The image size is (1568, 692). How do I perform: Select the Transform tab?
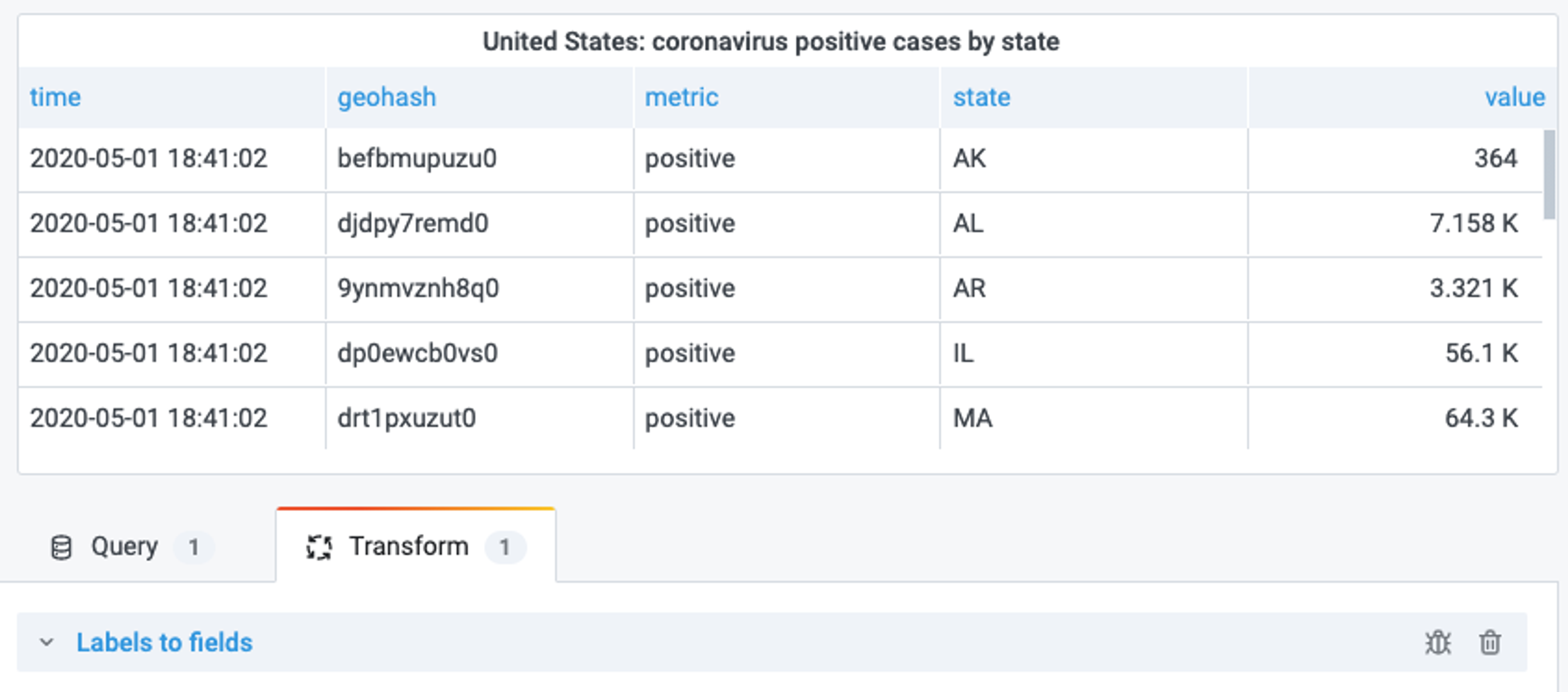pyautogui.click(x=416, y=546)
